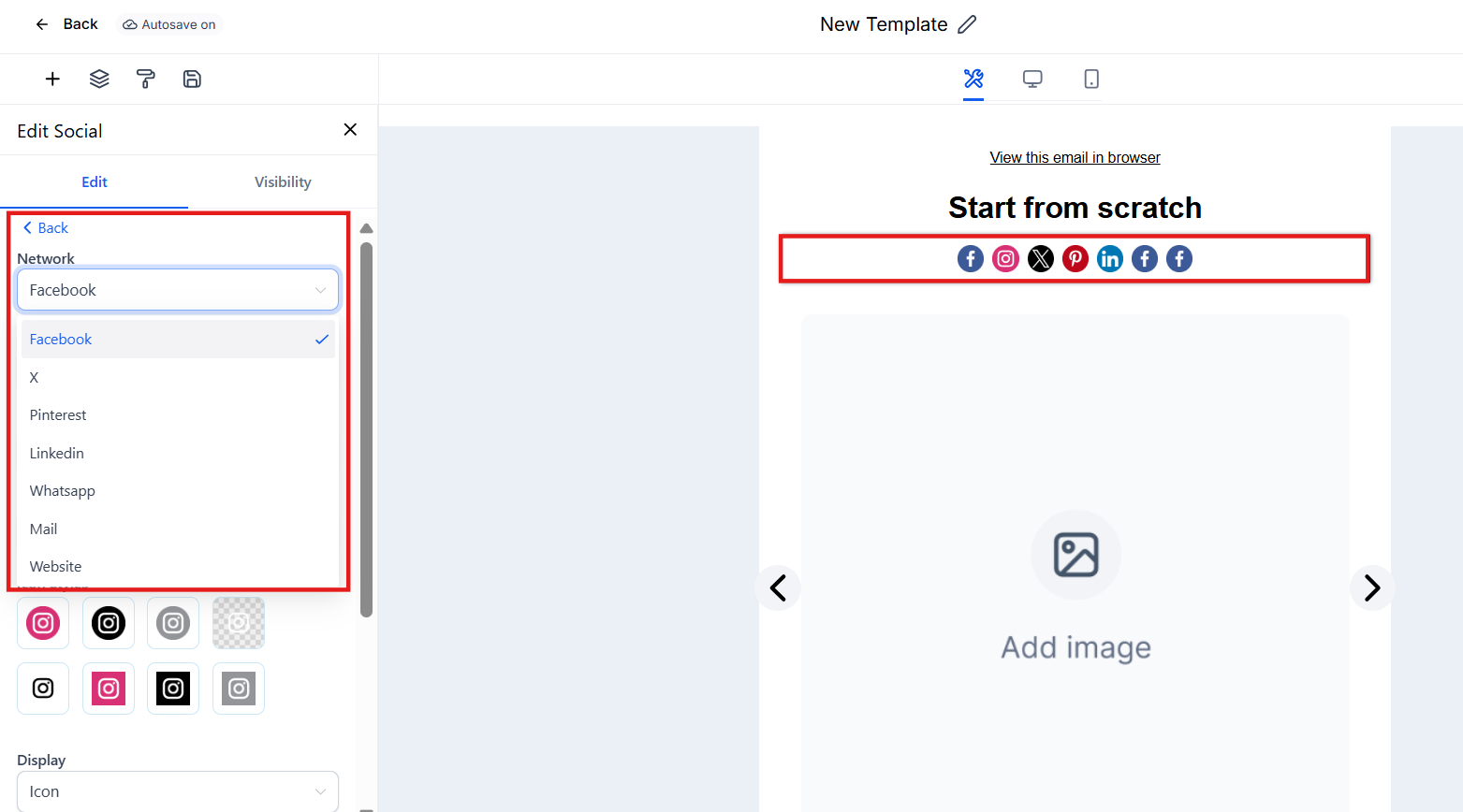The height and width of the screenshot is (812, 1463).
Task: Click the plus add element icon
Action: click(x=52, y=80)
